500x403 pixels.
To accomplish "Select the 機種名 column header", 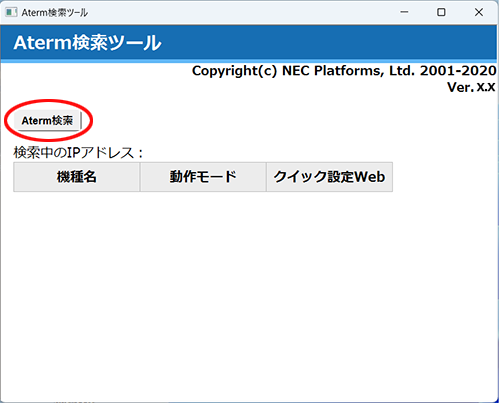I will pyautogui.click(x=77, y=177).
